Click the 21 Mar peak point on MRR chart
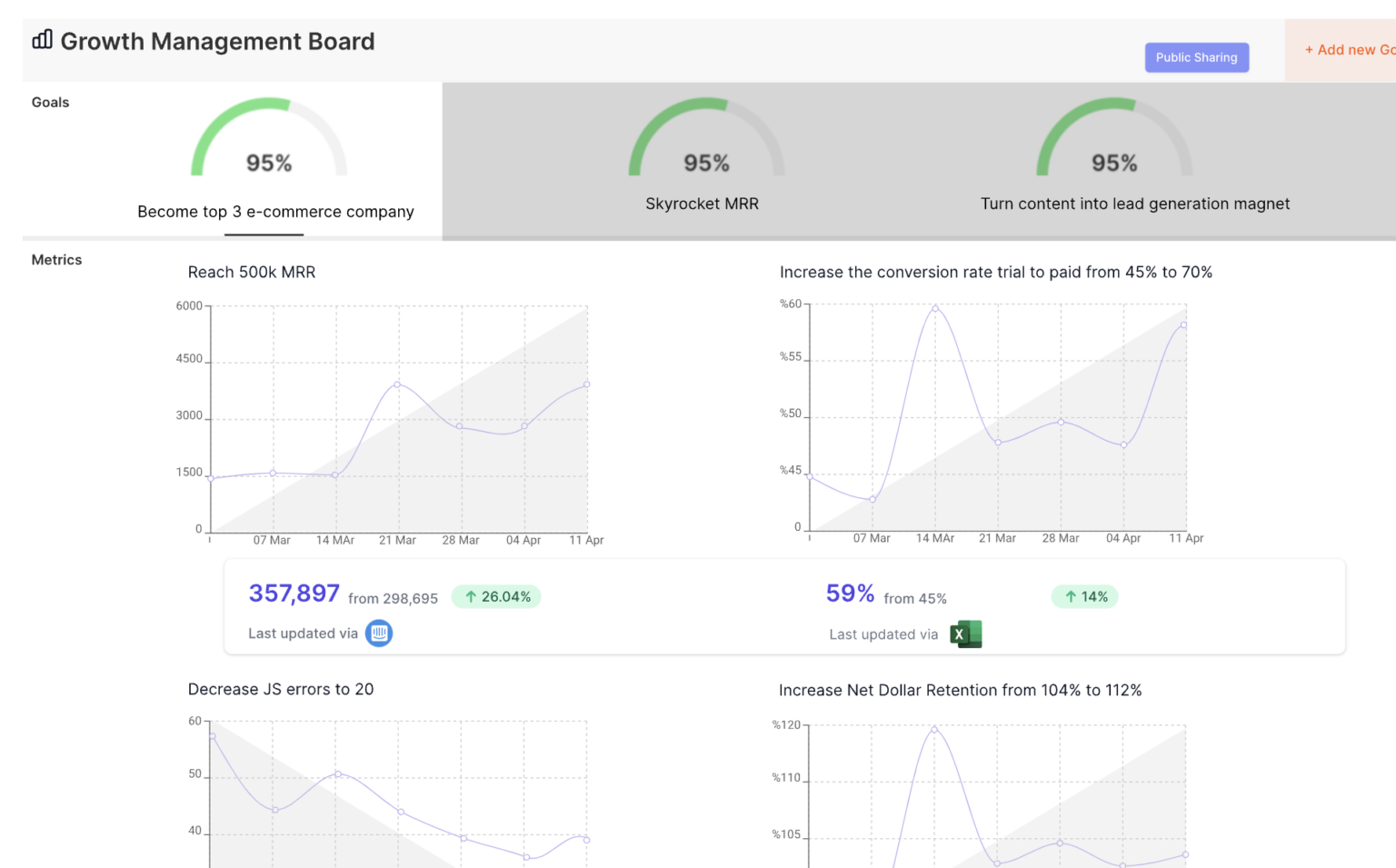 tap(397, 384)
